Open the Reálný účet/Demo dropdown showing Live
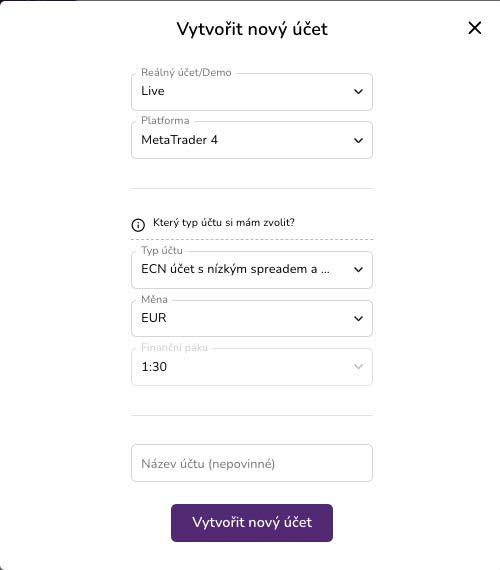This screenshot has height=570, width=500. coord(252,92)
